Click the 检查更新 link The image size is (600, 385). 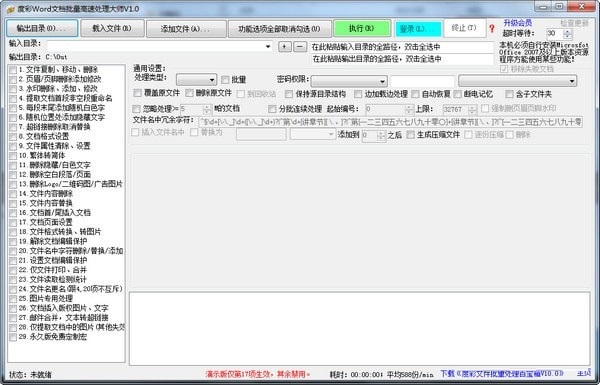click(x=574, y=23)
